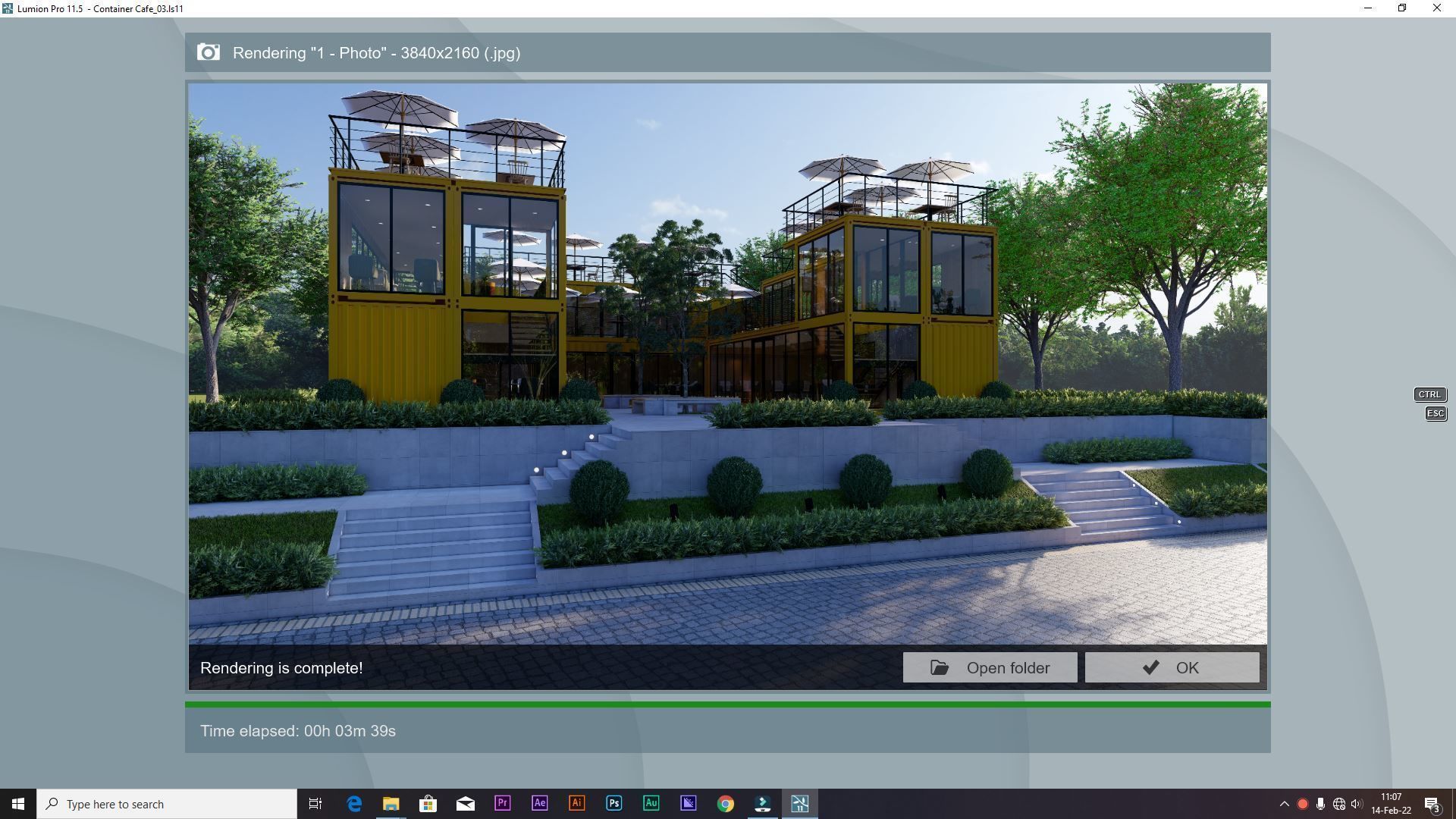Open the Mail app from the taskbar
The height and width of the screenshot is (819, 1456).
click(466, 804)
